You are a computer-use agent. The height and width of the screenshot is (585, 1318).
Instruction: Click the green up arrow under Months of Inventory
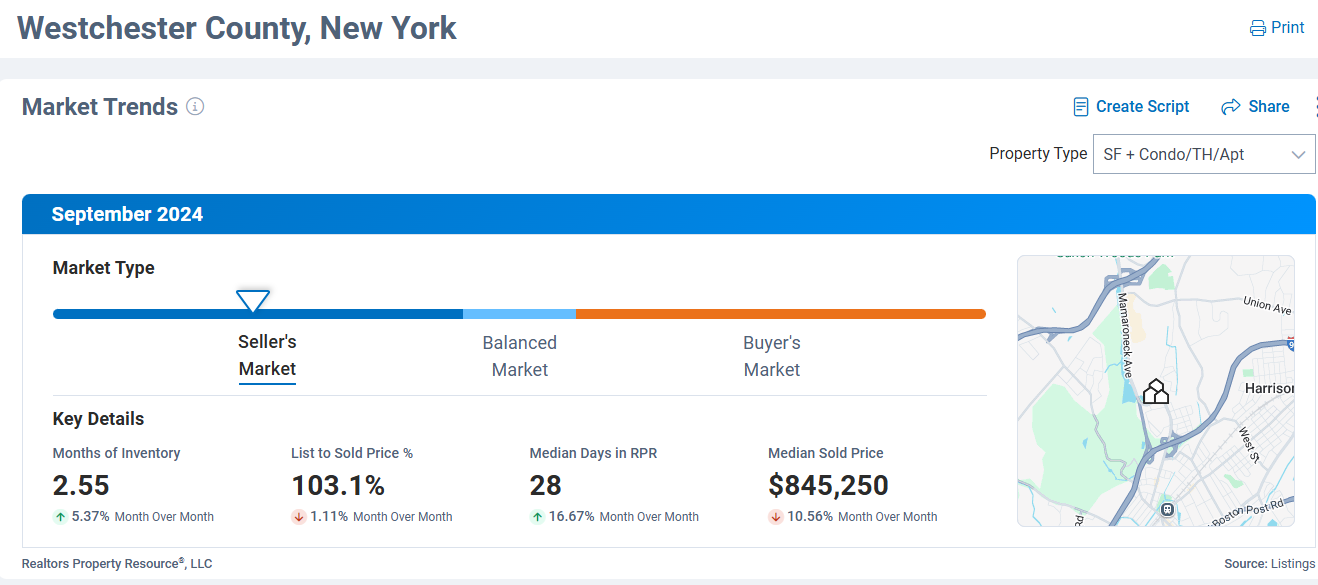(x=61, y=517)
